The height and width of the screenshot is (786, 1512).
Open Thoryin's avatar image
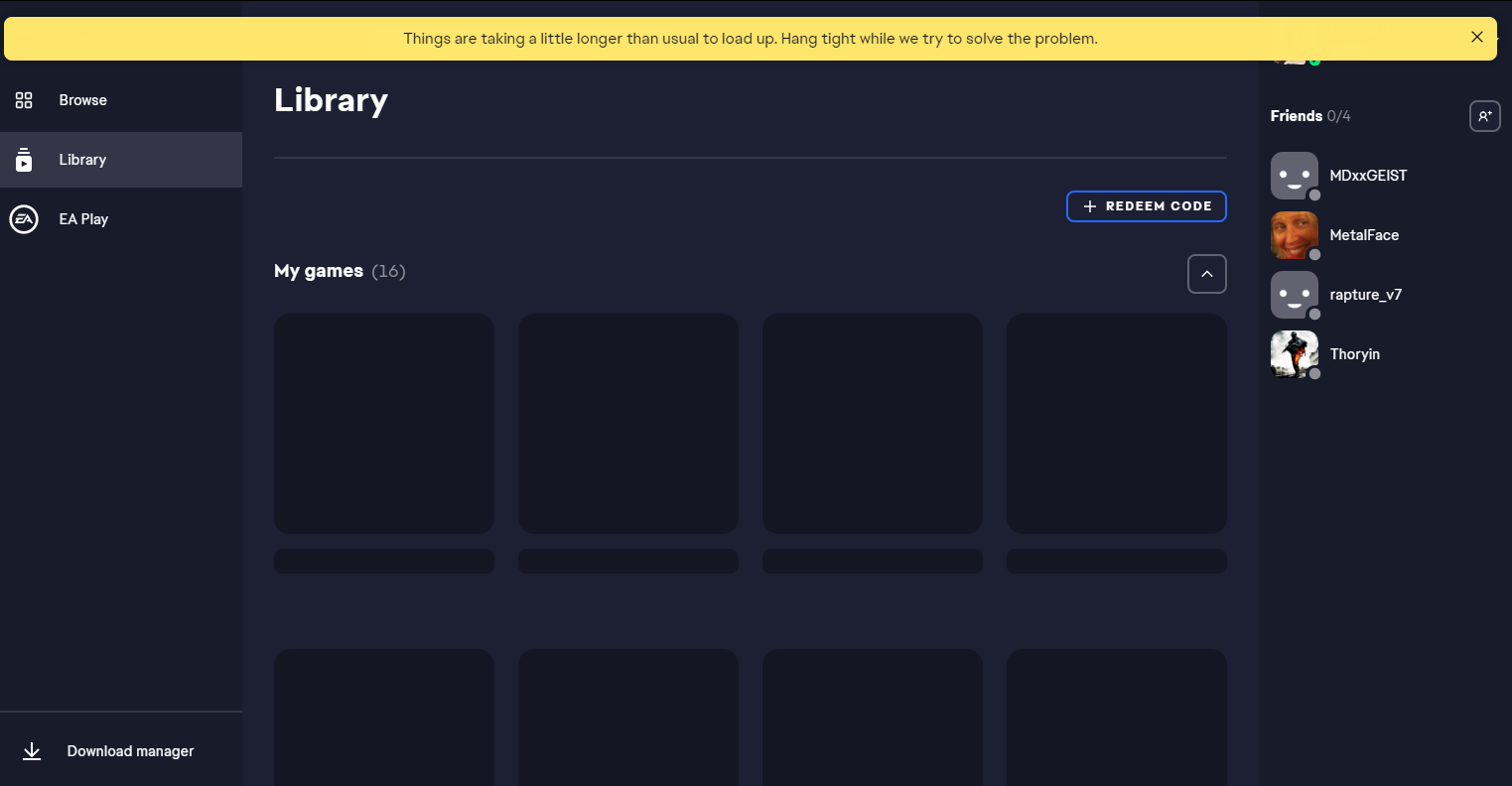click(1294, 354)
